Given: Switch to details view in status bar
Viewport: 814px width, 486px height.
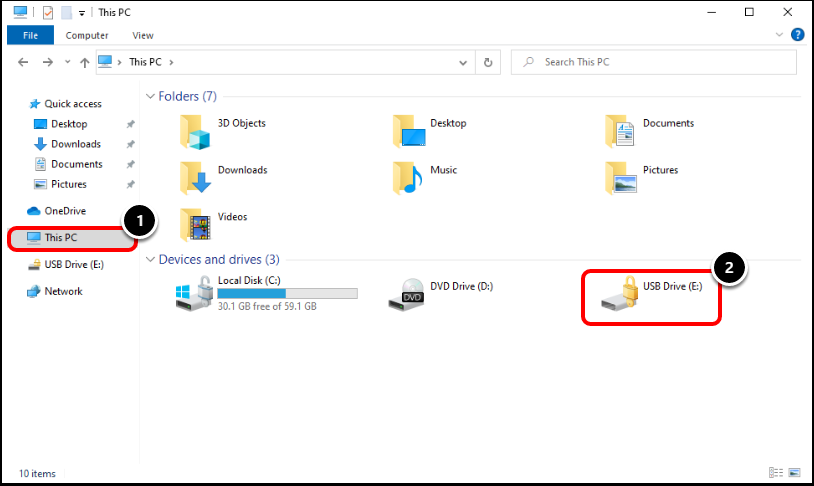Looking at the screenshot, I should tap(776, 472).
